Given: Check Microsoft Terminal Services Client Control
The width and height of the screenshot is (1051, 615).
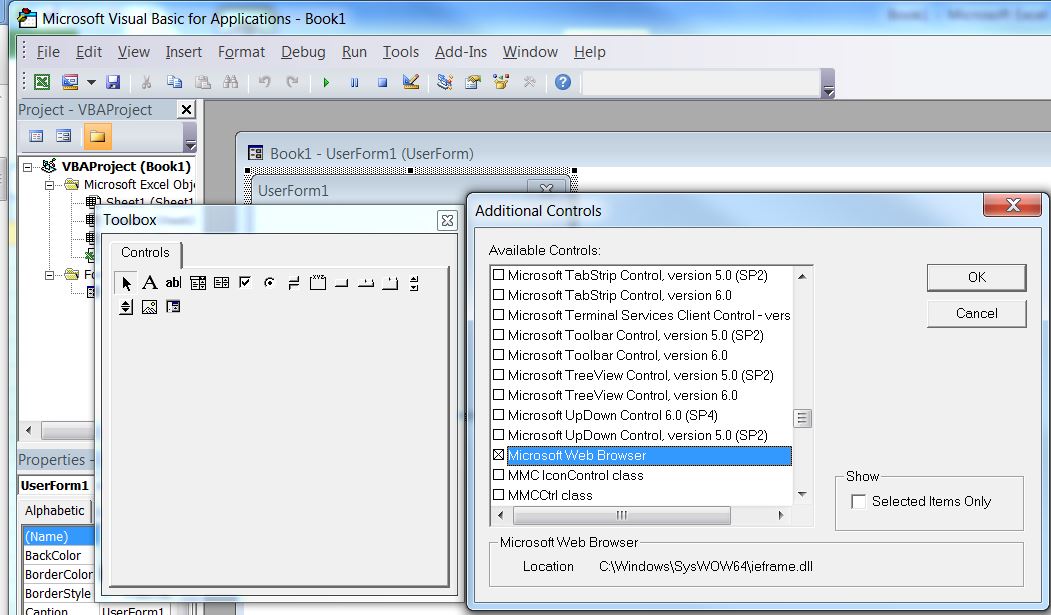Looking at the screenshot, I should point(499,315).
